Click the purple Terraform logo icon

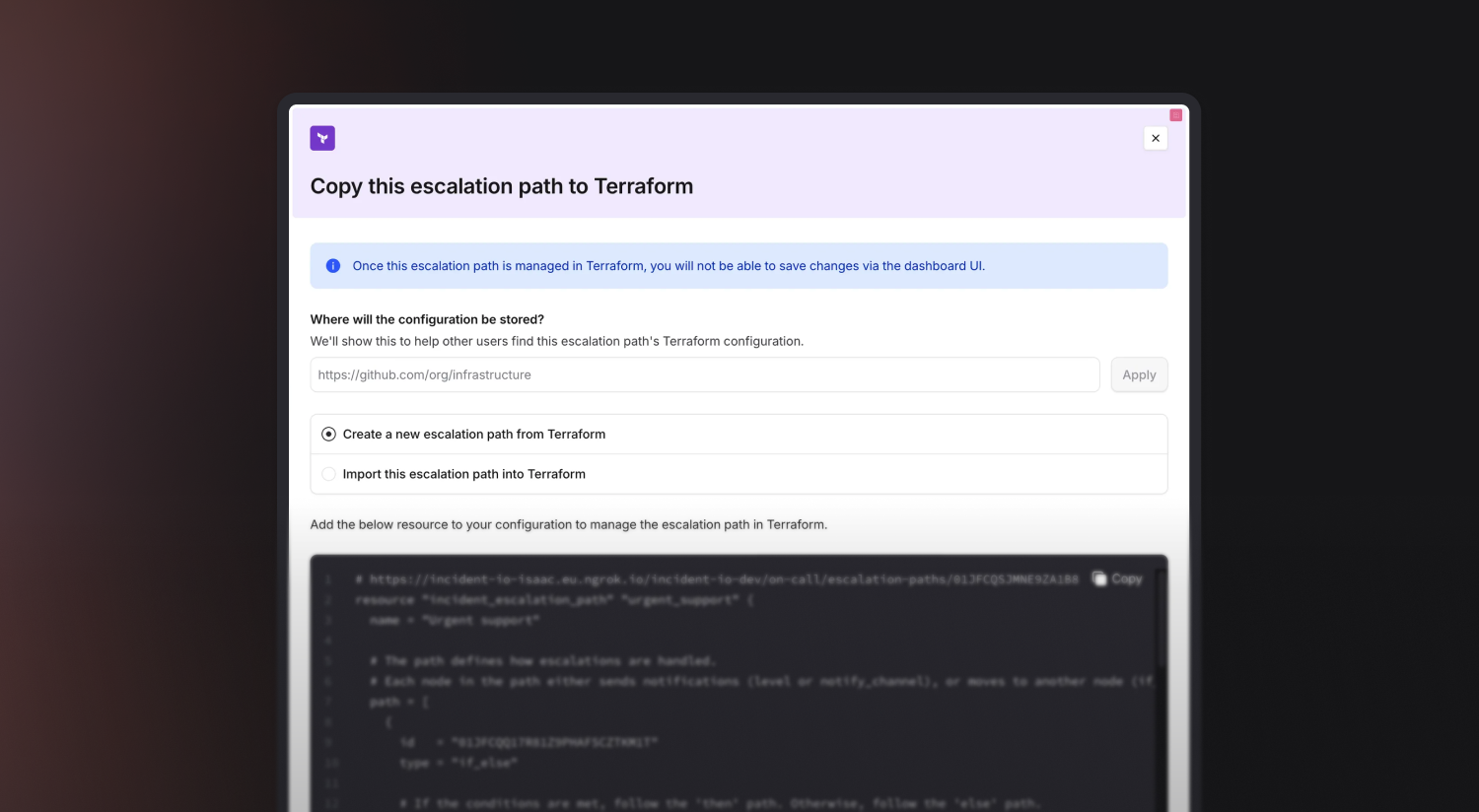322,138
